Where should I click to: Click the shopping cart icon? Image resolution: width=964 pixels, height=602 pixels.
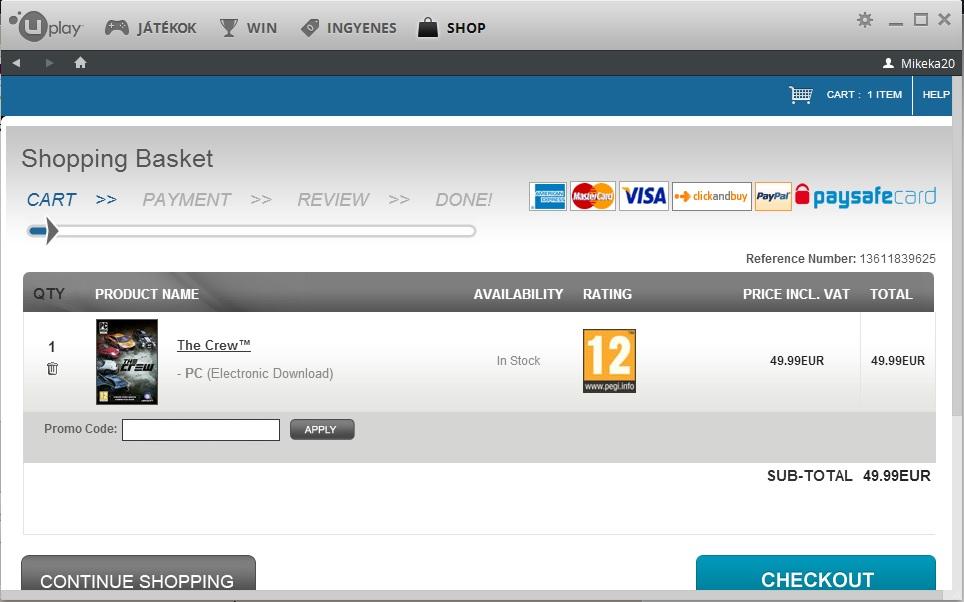[x=801, y=95]
